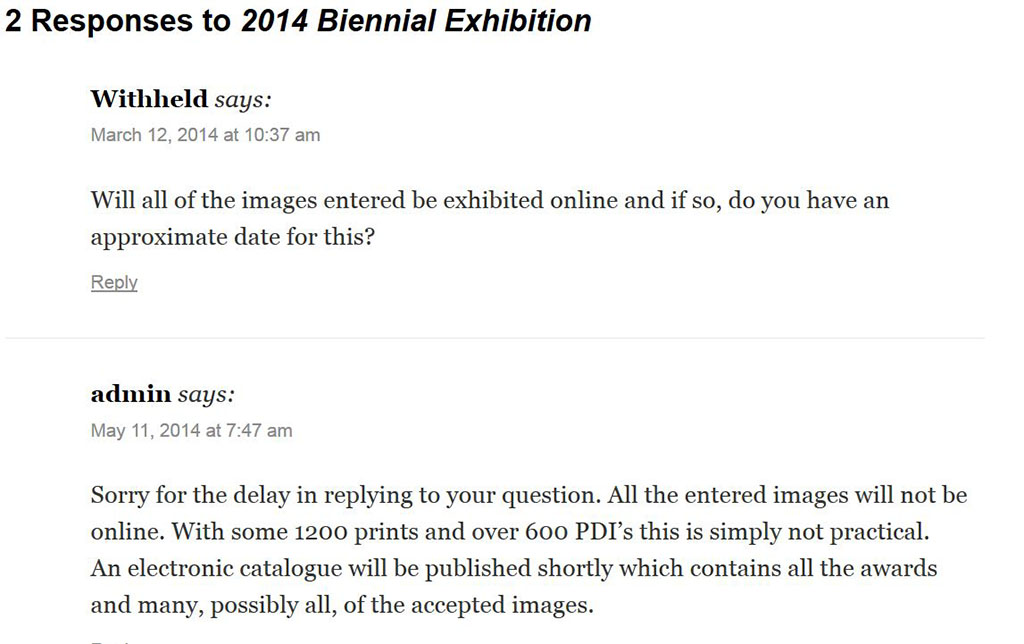Click the line "Will all of the images entered"
This screenshot has height=644, width=1024.
click(250, 201)
